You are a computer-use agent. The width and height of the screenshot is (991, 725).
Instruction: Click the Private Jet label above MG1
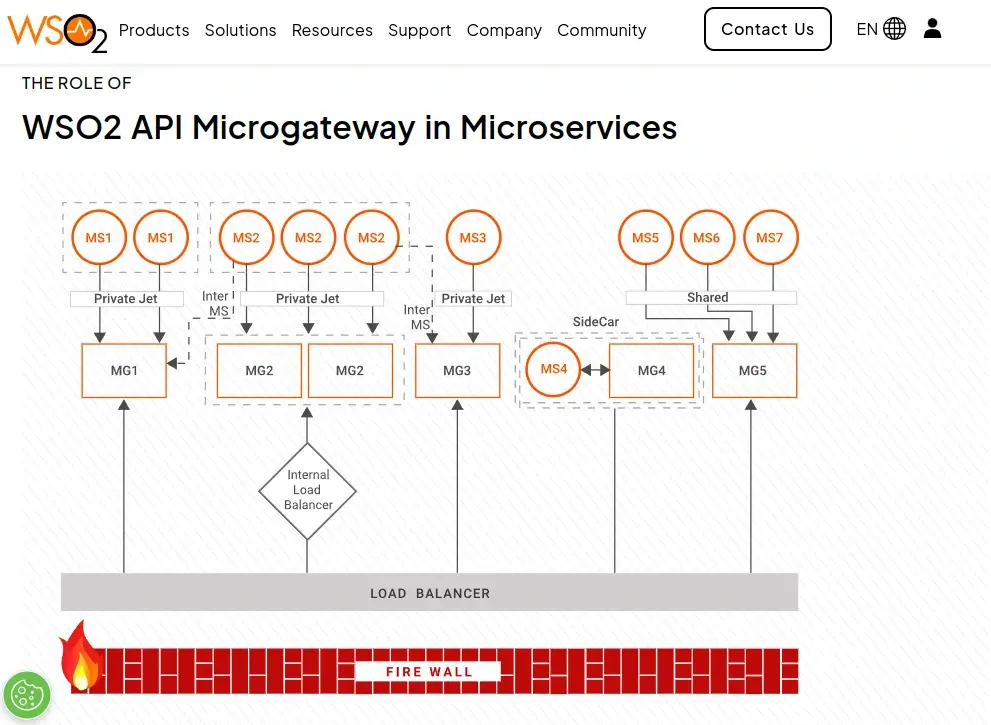(126, 299)
